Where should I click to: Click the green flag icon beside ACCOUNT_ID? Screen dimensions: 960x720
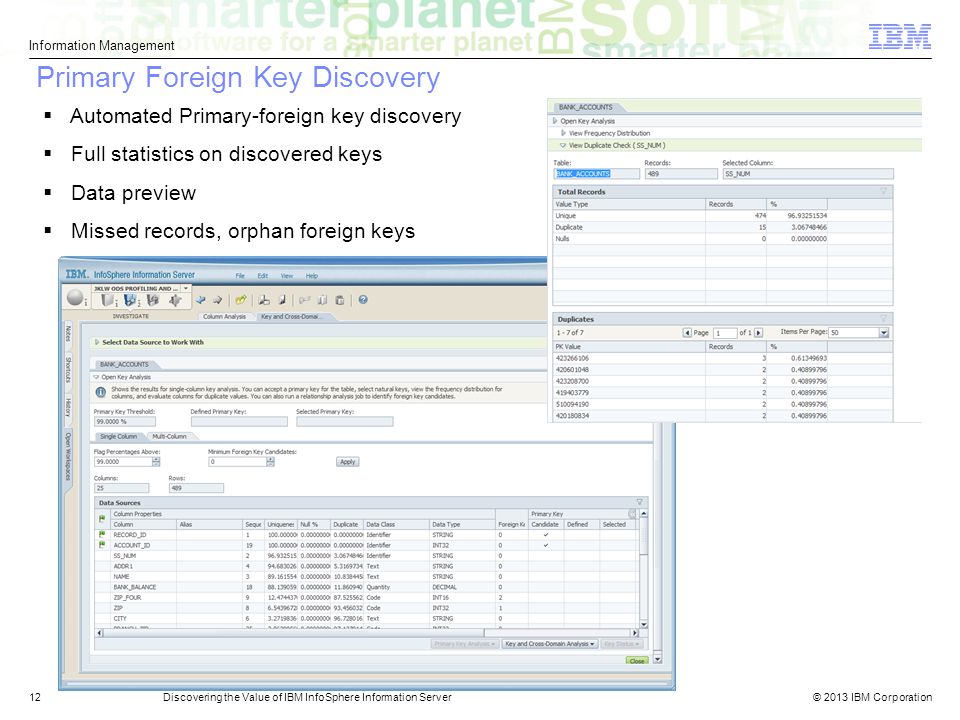pos(102,545)
